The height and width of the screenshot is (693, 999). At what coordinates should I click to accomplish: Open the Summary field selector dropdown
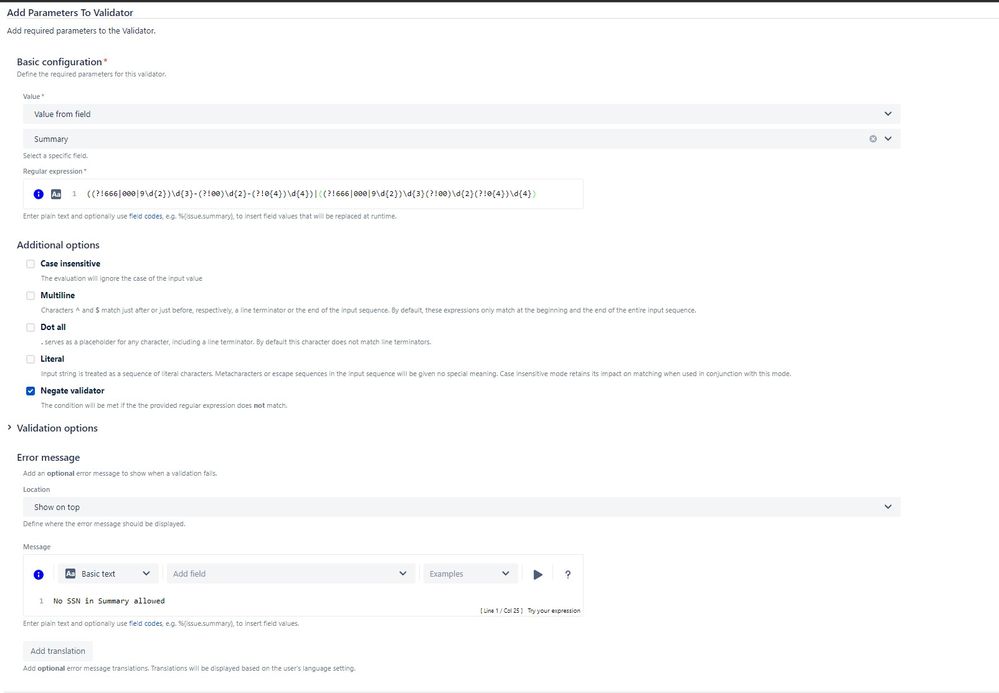461,139
